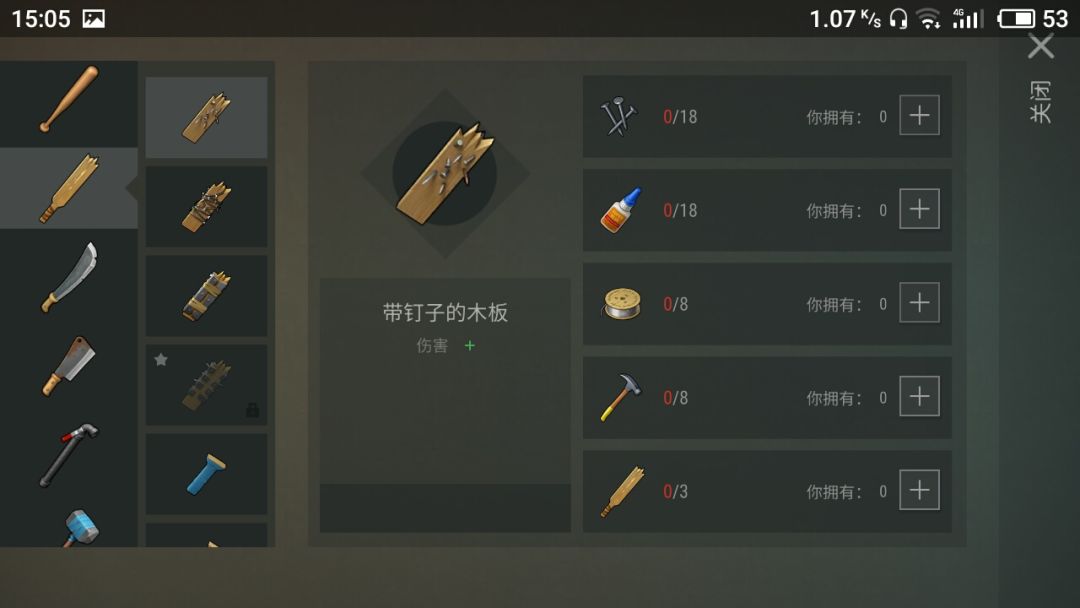Image resolution: width=1080 pixels, height=608 pixels.
Task: Select the blue handle modification
Action: 207,474
